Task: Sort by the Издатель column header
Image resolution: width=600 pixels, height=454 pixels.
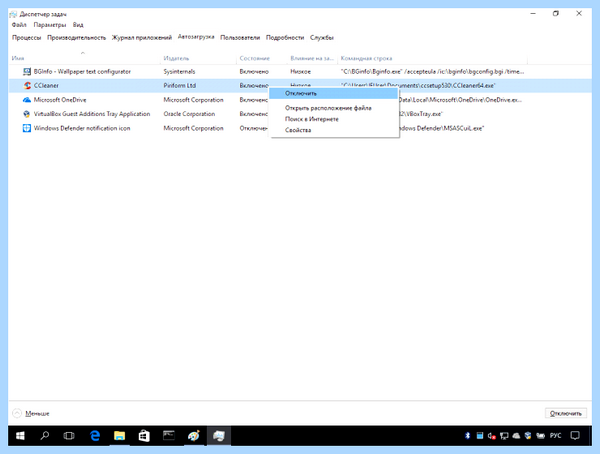Action: pos(176,59)
